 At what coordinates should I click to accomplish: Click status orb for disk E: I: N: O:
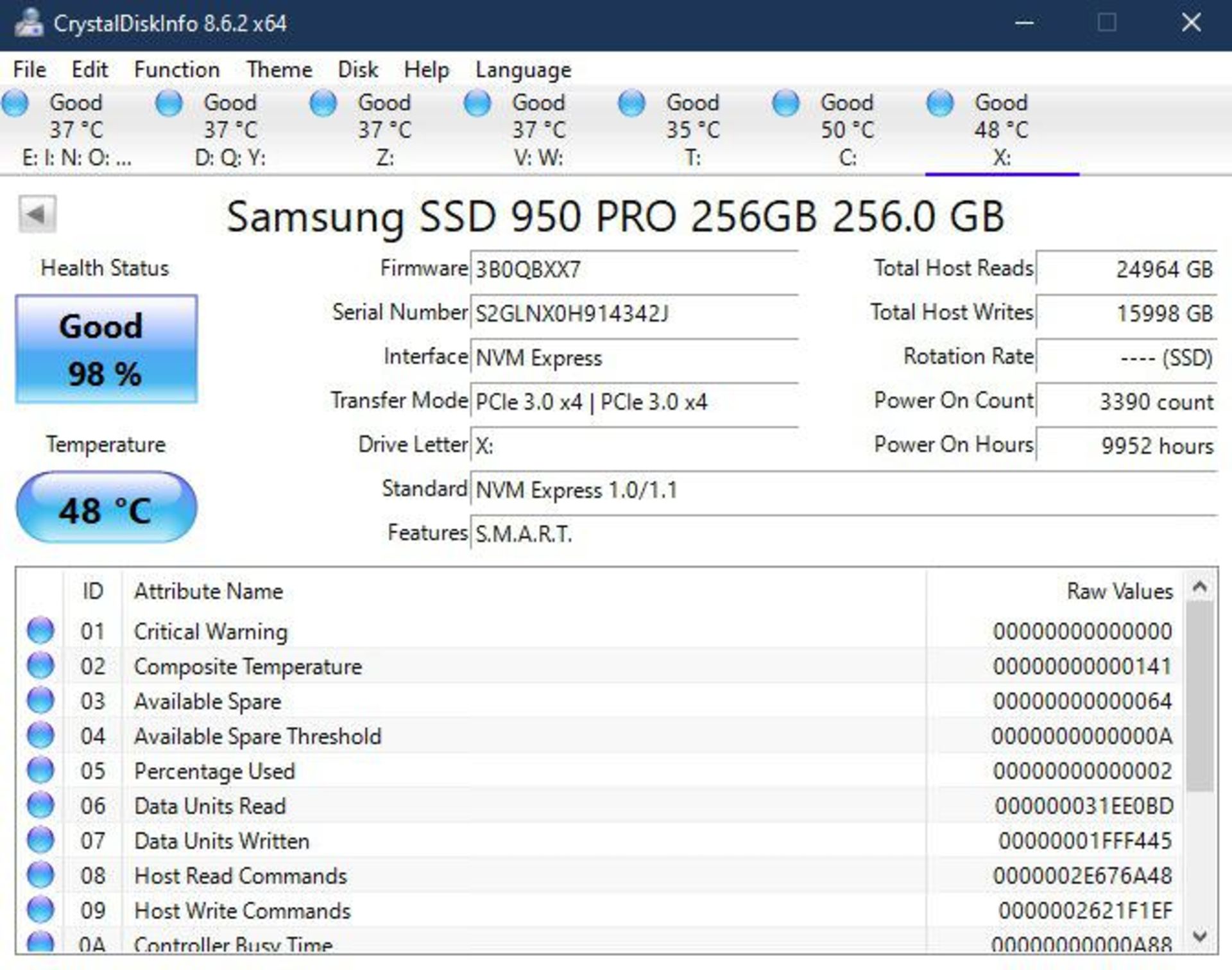click(x=15, y=103)
